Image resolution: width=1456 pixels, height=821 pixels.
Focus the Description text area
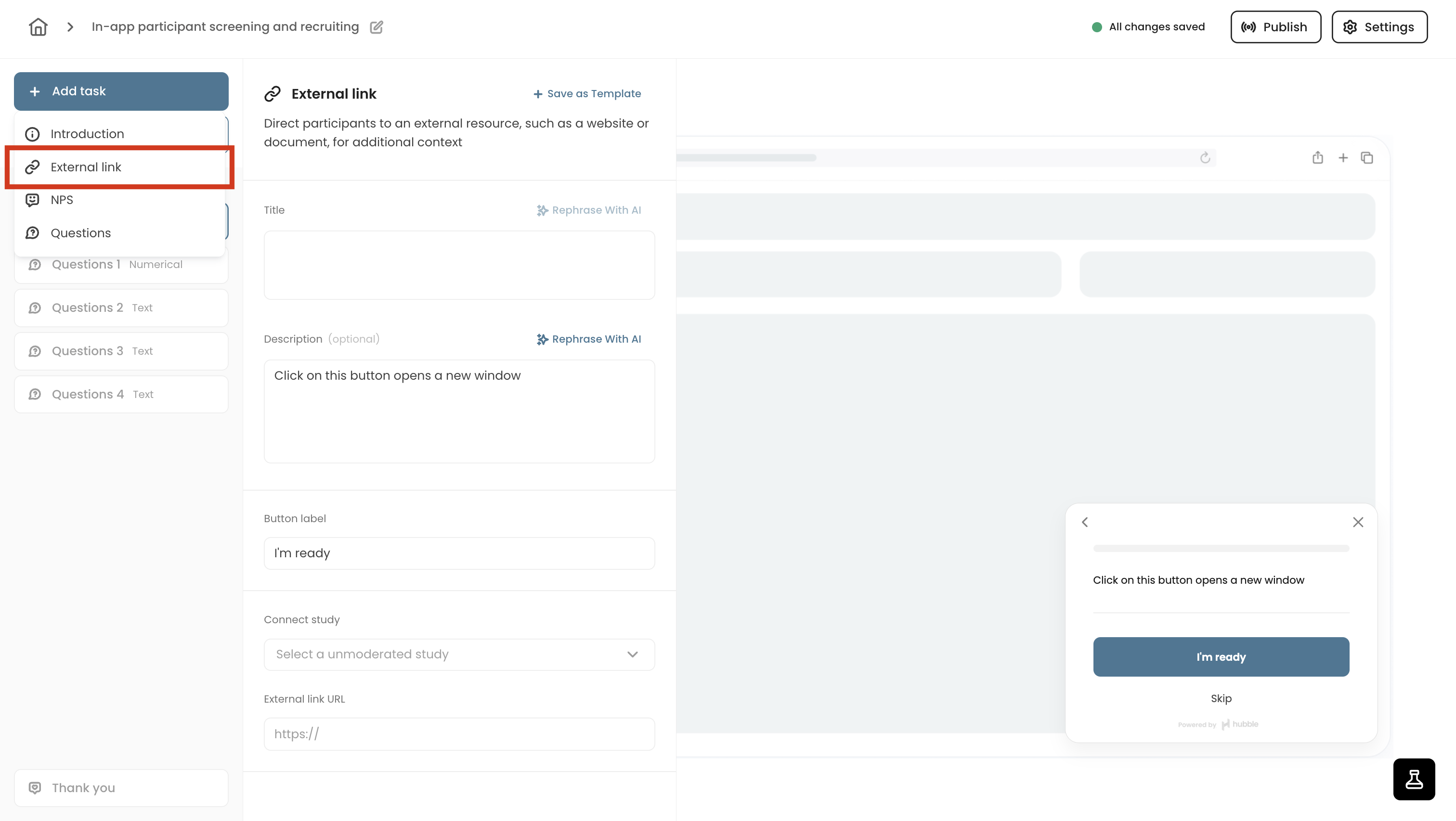coord(459,411)
